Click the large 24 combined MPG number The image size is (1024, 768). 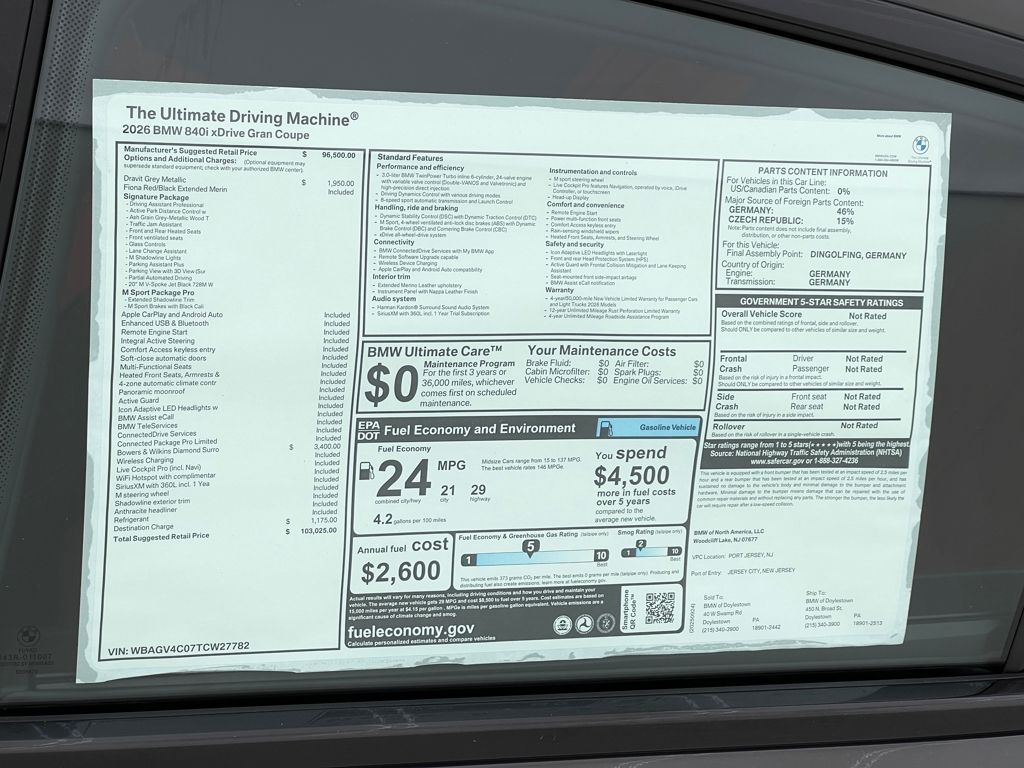click(404, 478)
